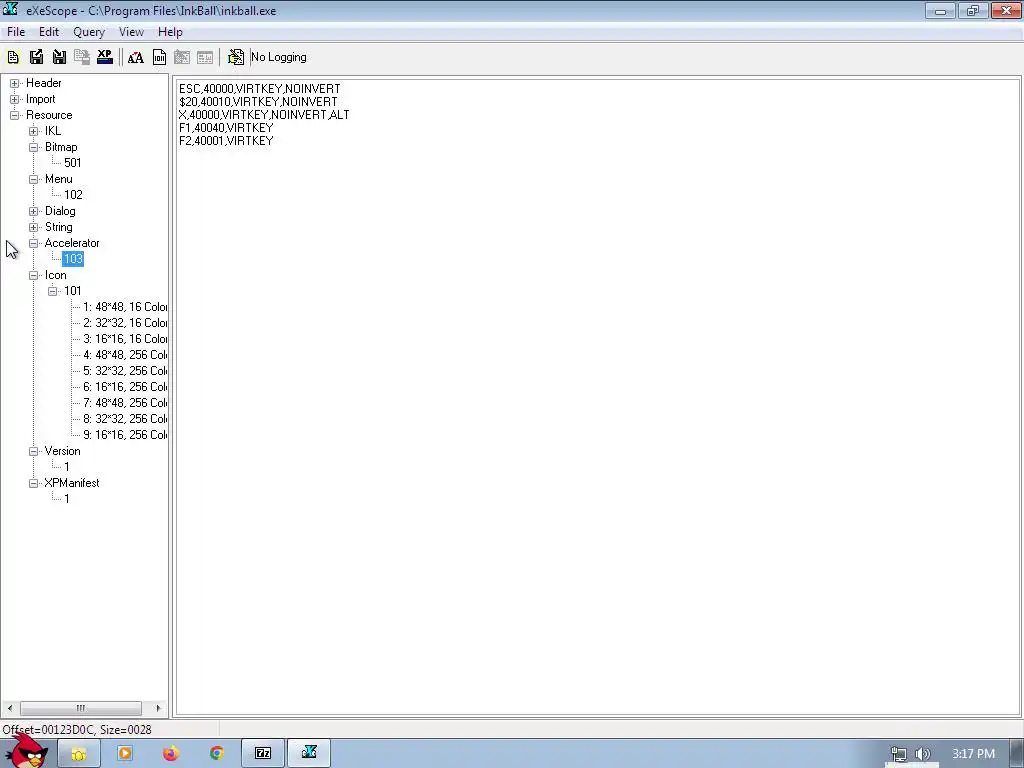1024x768 pixels.
Task: Click the logging toggle toolbar icon
Action: (236, 57)
